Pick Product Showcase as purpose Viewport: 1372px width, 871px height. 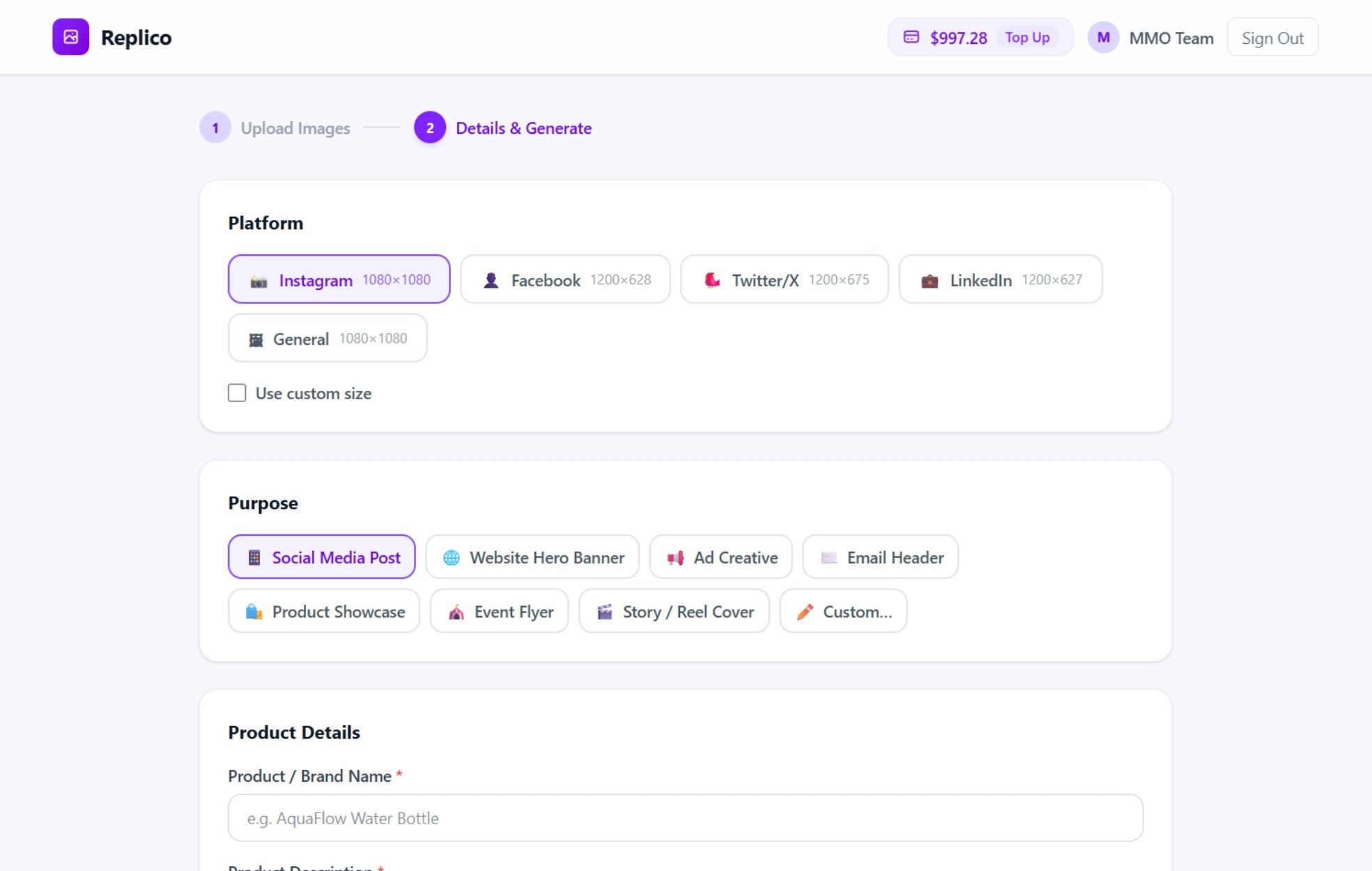pyautogui.click(x=324, y=612)
